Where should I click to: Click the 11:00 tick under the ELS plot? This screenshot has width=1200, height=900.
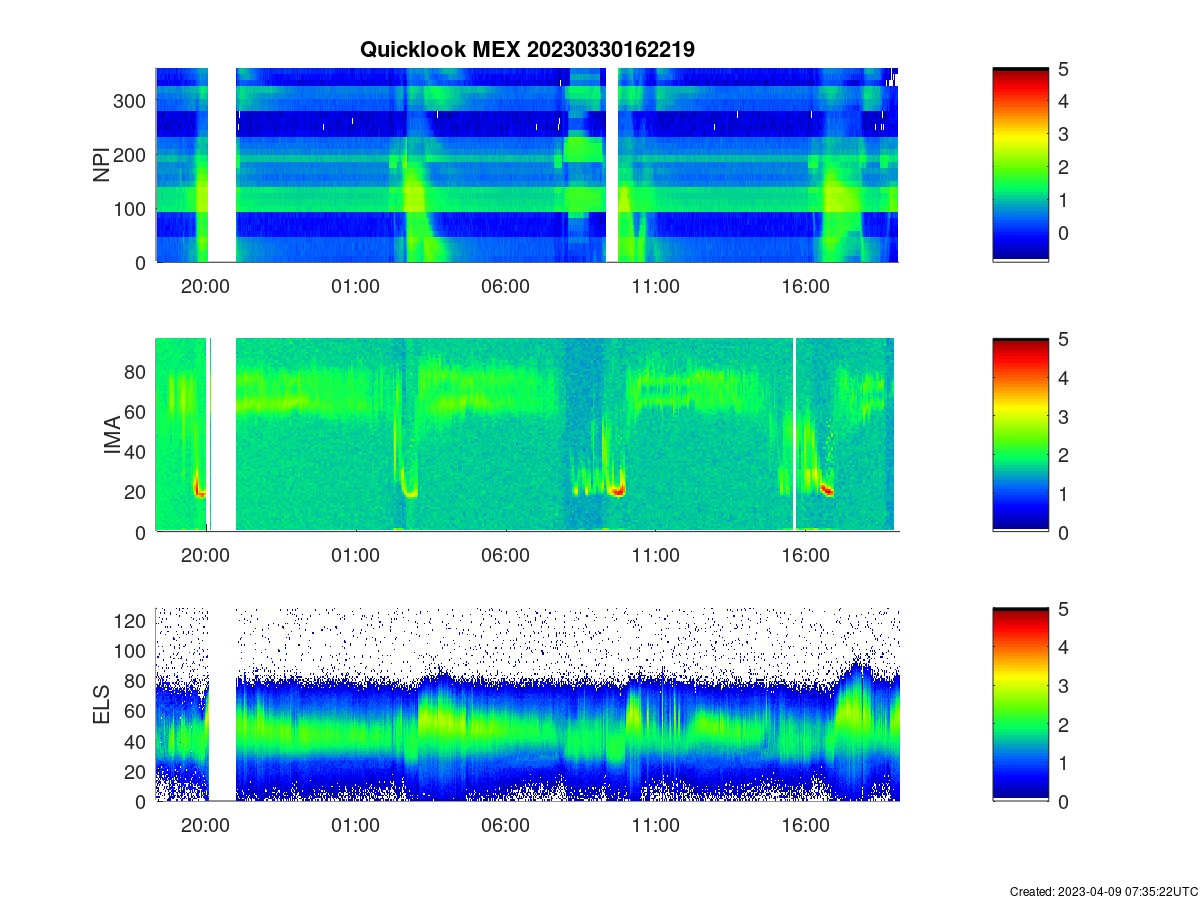click(x=656, y=826)
